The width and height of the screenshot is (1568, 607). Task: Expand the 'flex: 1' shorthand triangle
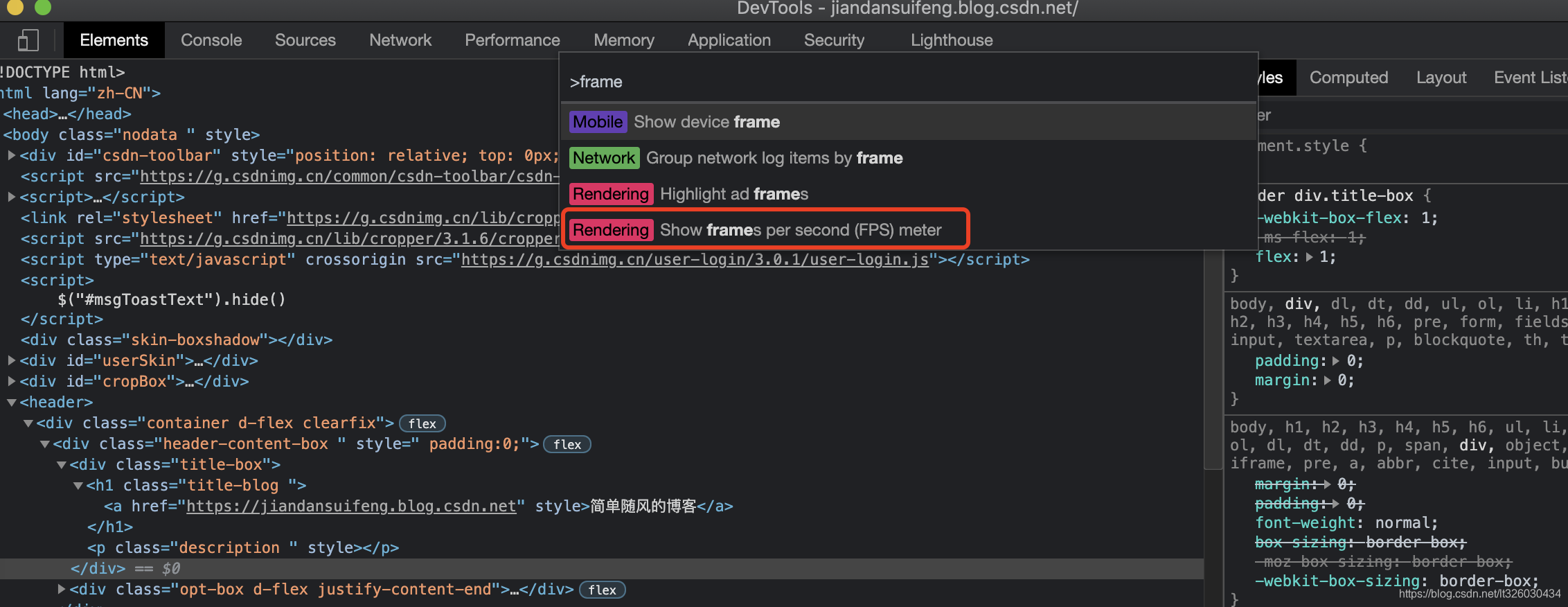click(1309, 257)
